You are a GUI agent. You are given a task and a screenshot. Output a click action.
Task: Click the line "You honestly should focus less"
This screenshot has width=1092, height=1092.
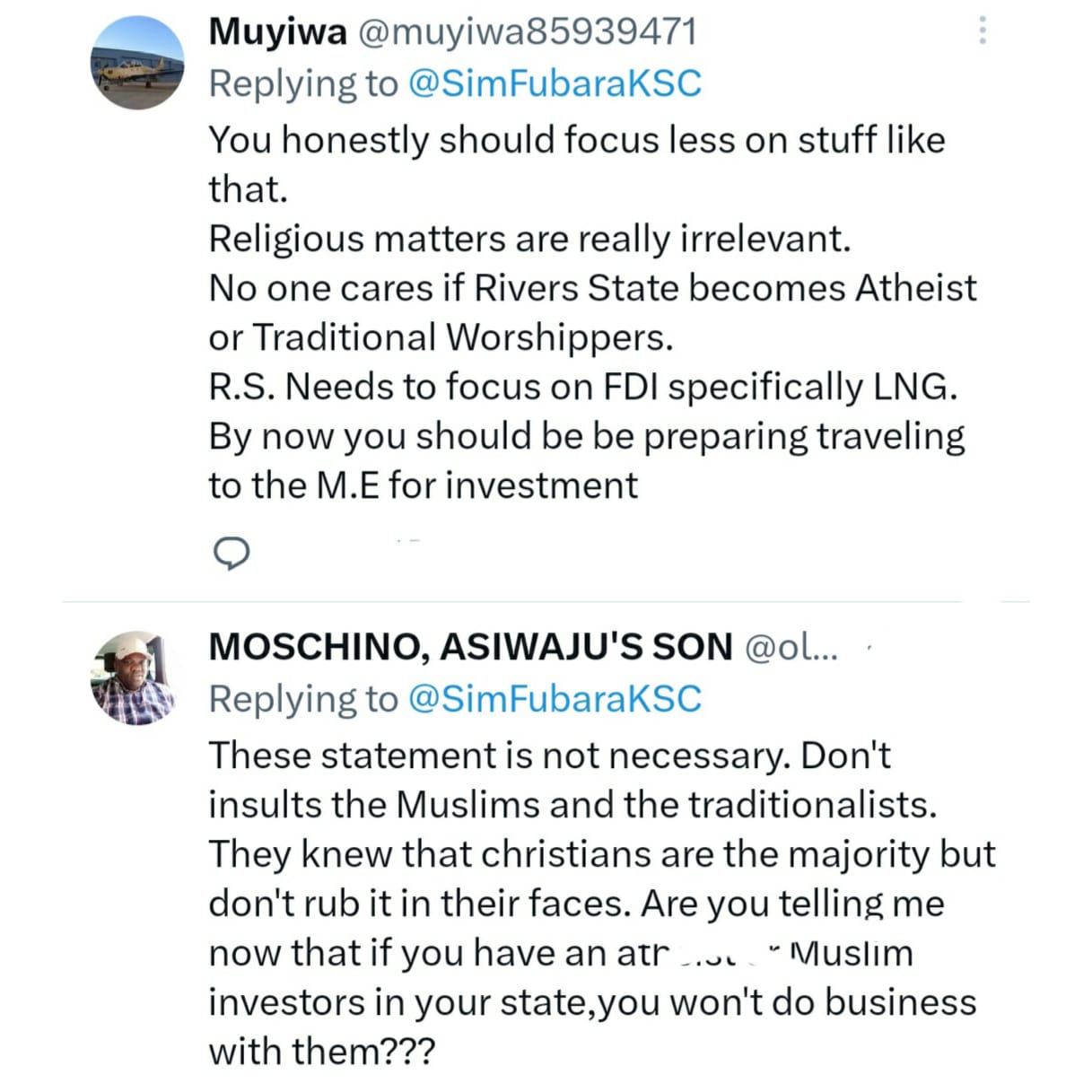point(576,141)
